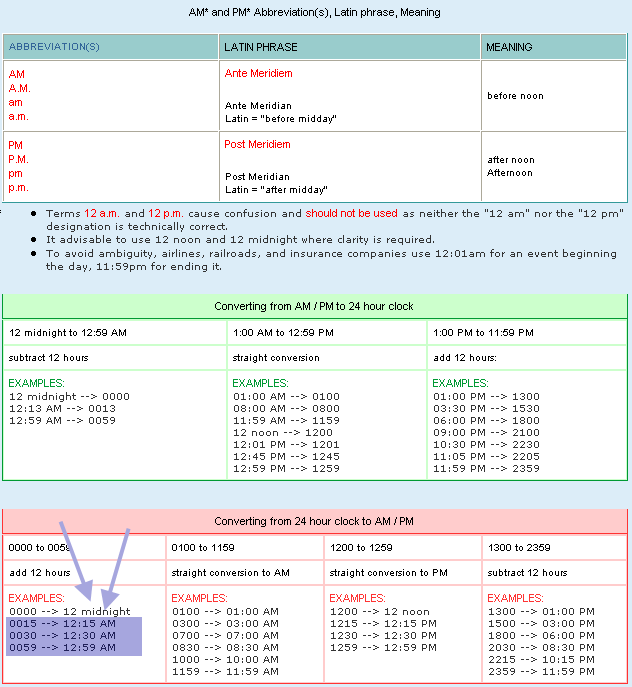Viewport: 632px width, 687px height.
Task: Click the MEANING column header
Action: pyautogui.click(x=554, y=46)
